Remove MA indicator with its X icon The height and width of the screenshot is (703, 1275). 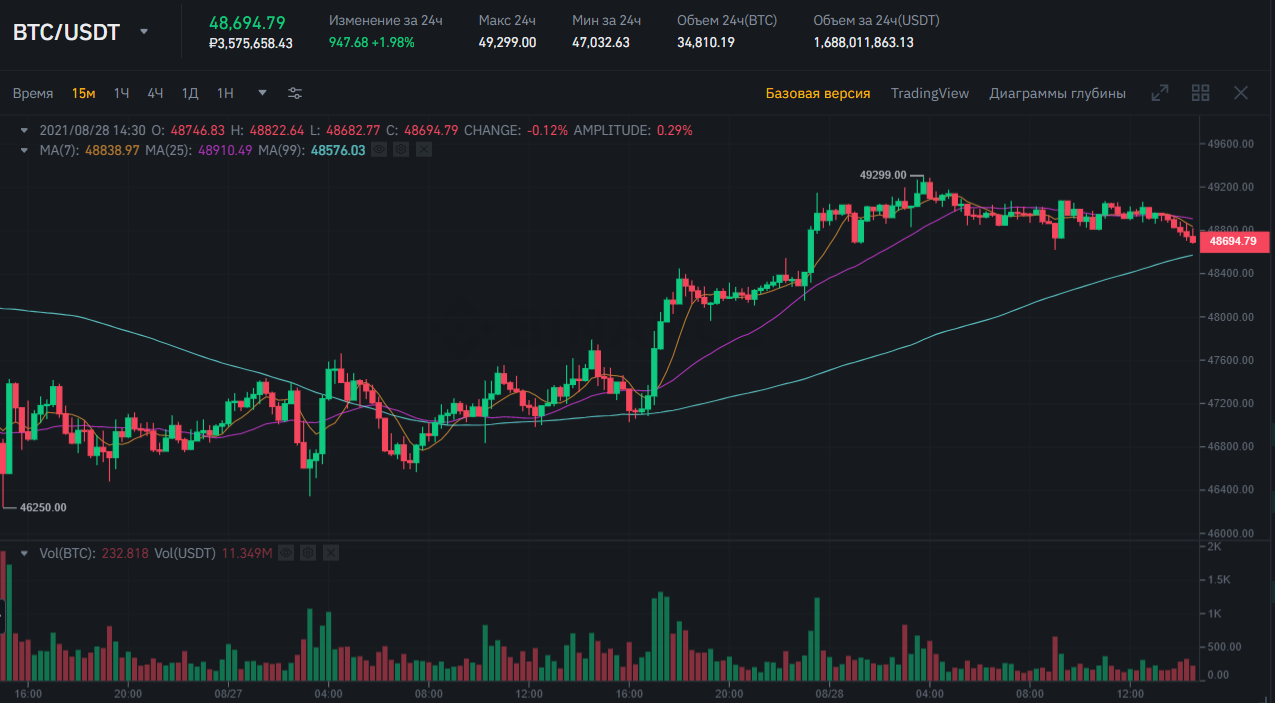(423, 150)
